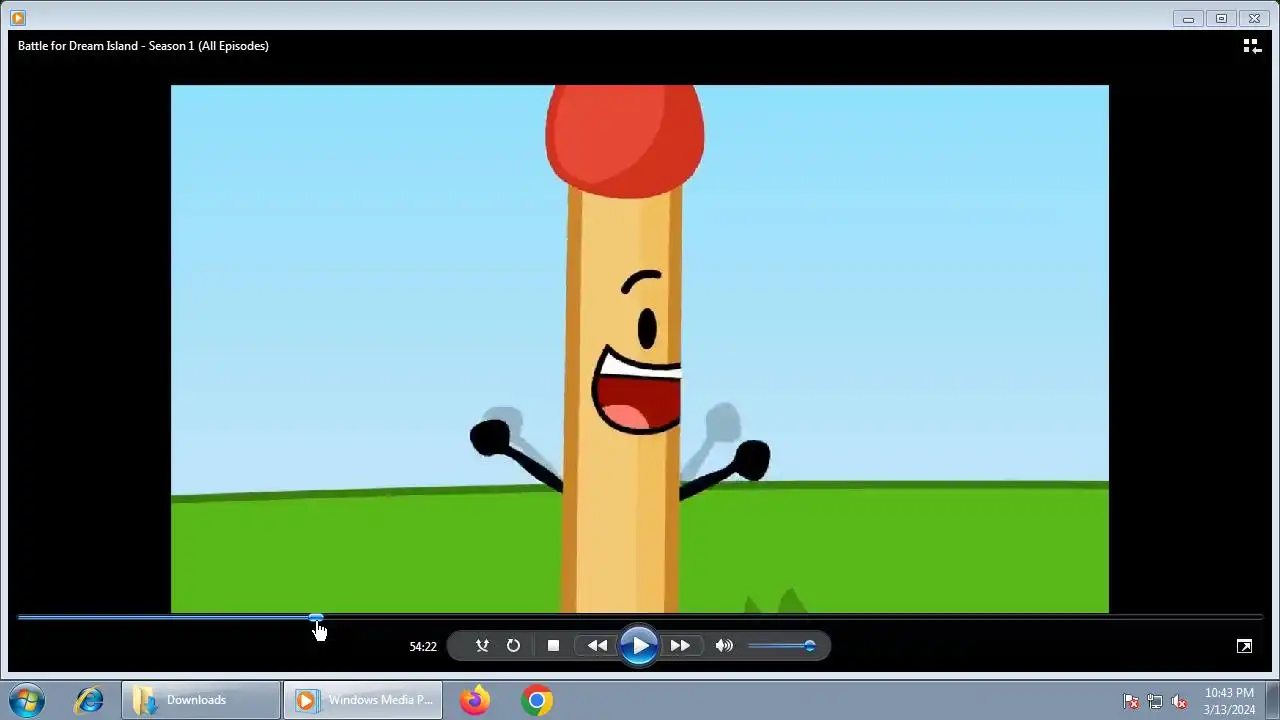Restore down the media player window

click(x=1221, y=18)
